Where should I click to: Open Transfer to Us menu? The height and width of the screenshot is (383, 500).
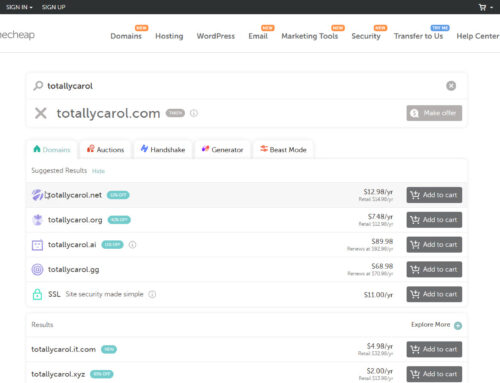tap(418, 36)
